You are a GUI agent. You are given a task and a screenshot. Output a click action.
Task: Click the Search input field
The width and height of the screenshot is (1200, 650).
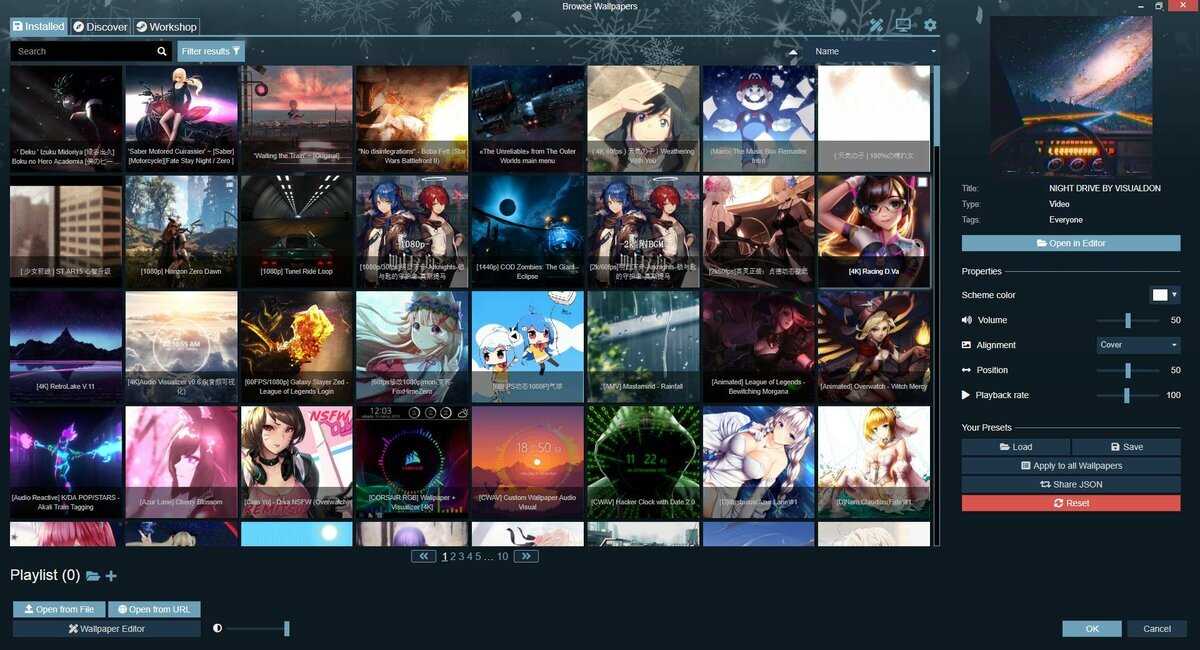click(84, 51)
